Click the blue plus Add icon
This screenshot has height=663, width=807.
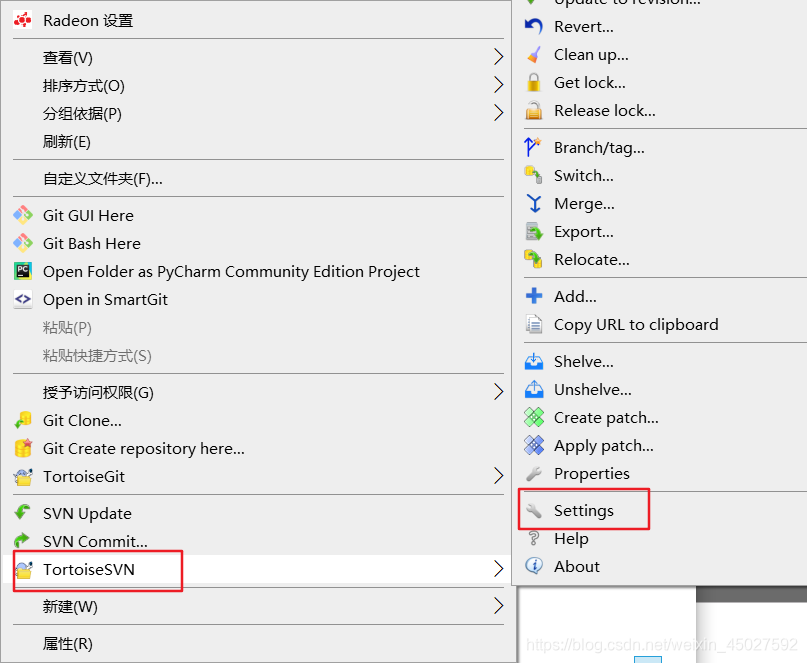534,296
